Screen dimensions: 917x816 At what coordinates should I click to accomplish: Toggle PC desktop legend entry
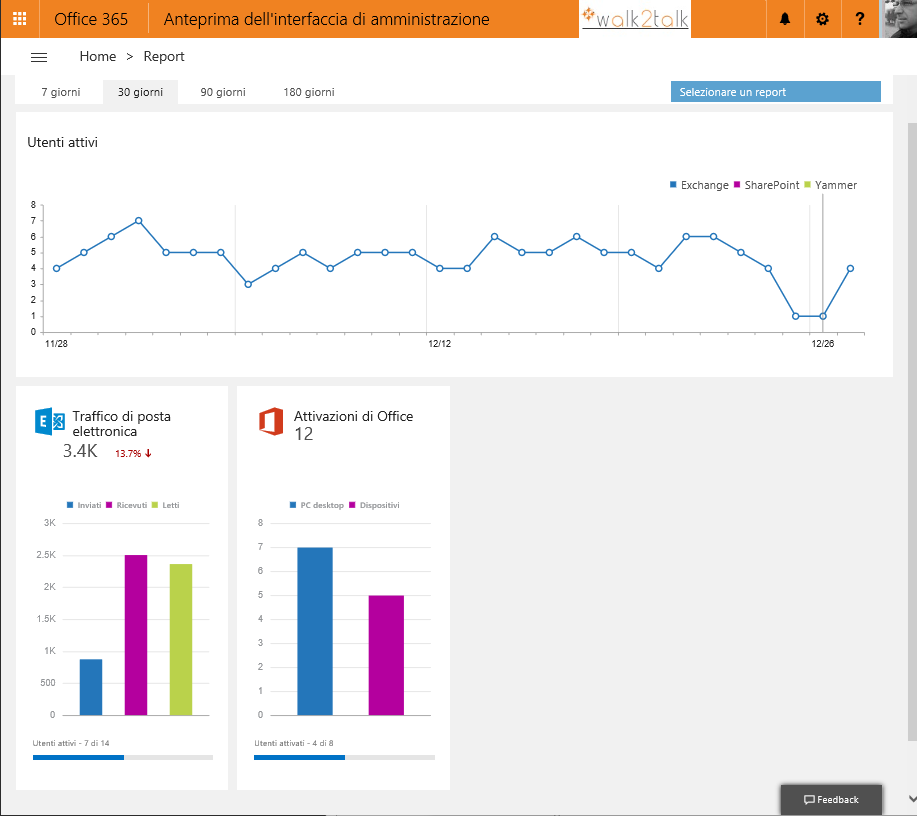pos(316,505)
